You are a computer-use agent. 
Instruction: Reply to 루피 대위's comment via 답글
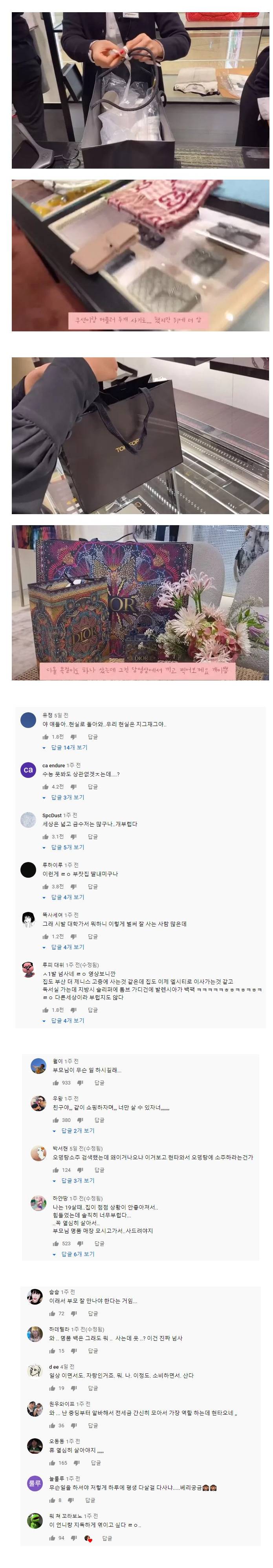point(93,1010)
